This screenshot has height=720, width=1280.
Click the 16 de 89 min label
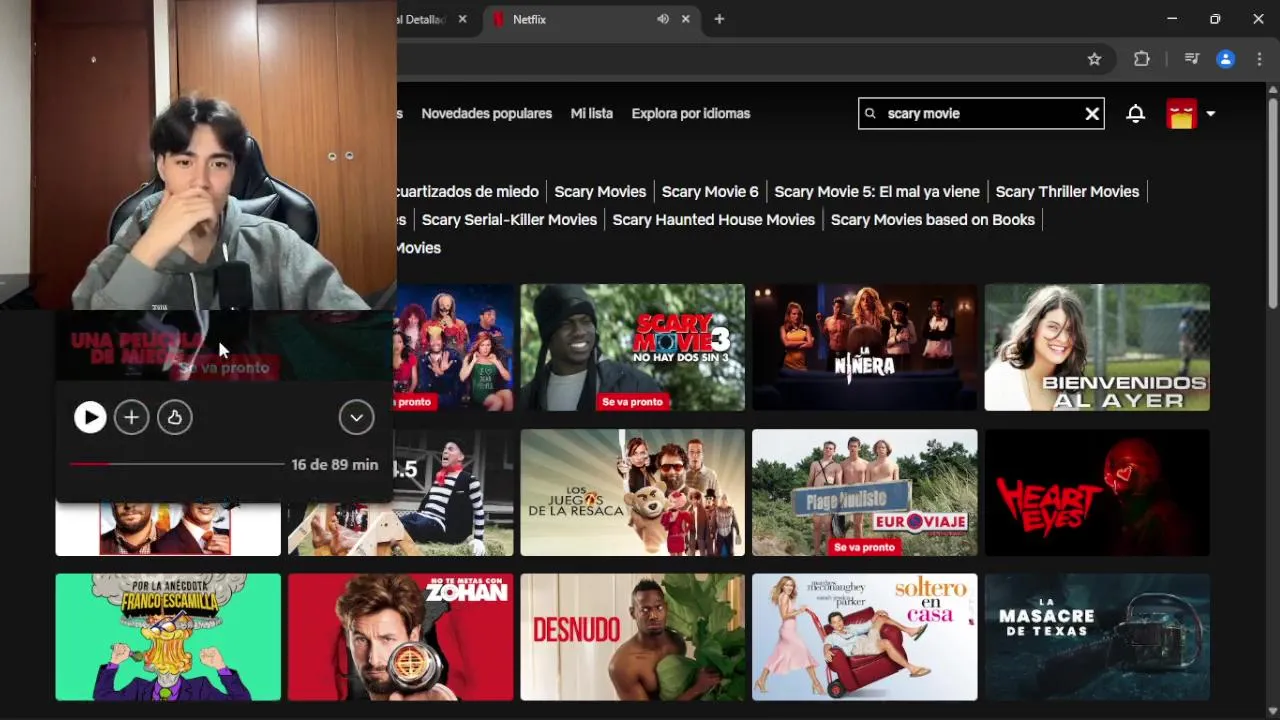334,465
